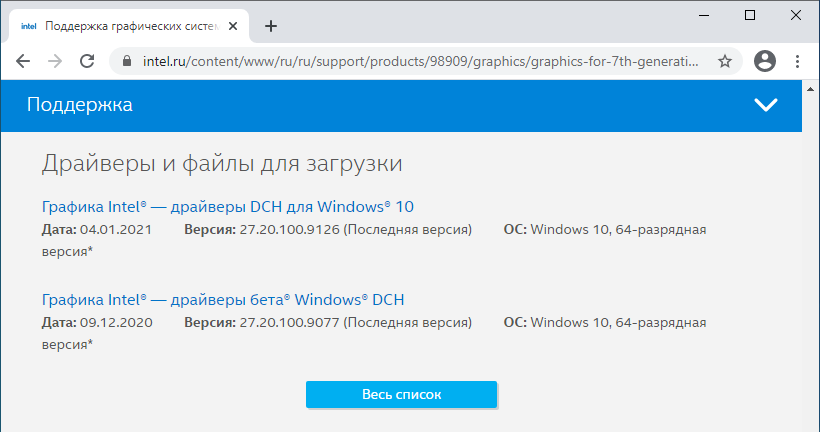Click the browser back arrow
Image resolution: width=820 pixels, height=432 pixels.
click(x=23, y=61)
